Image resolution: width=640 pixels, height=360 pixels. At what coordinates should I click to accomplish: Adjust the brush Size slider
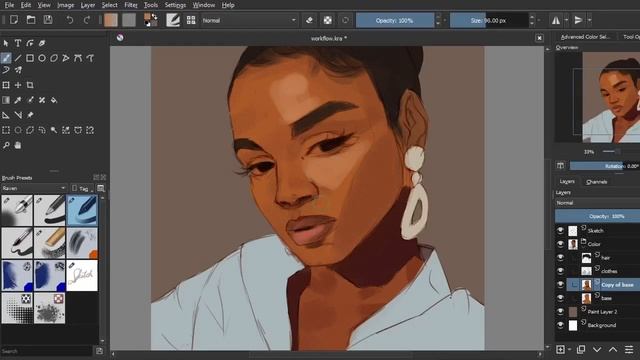[489, 20]
